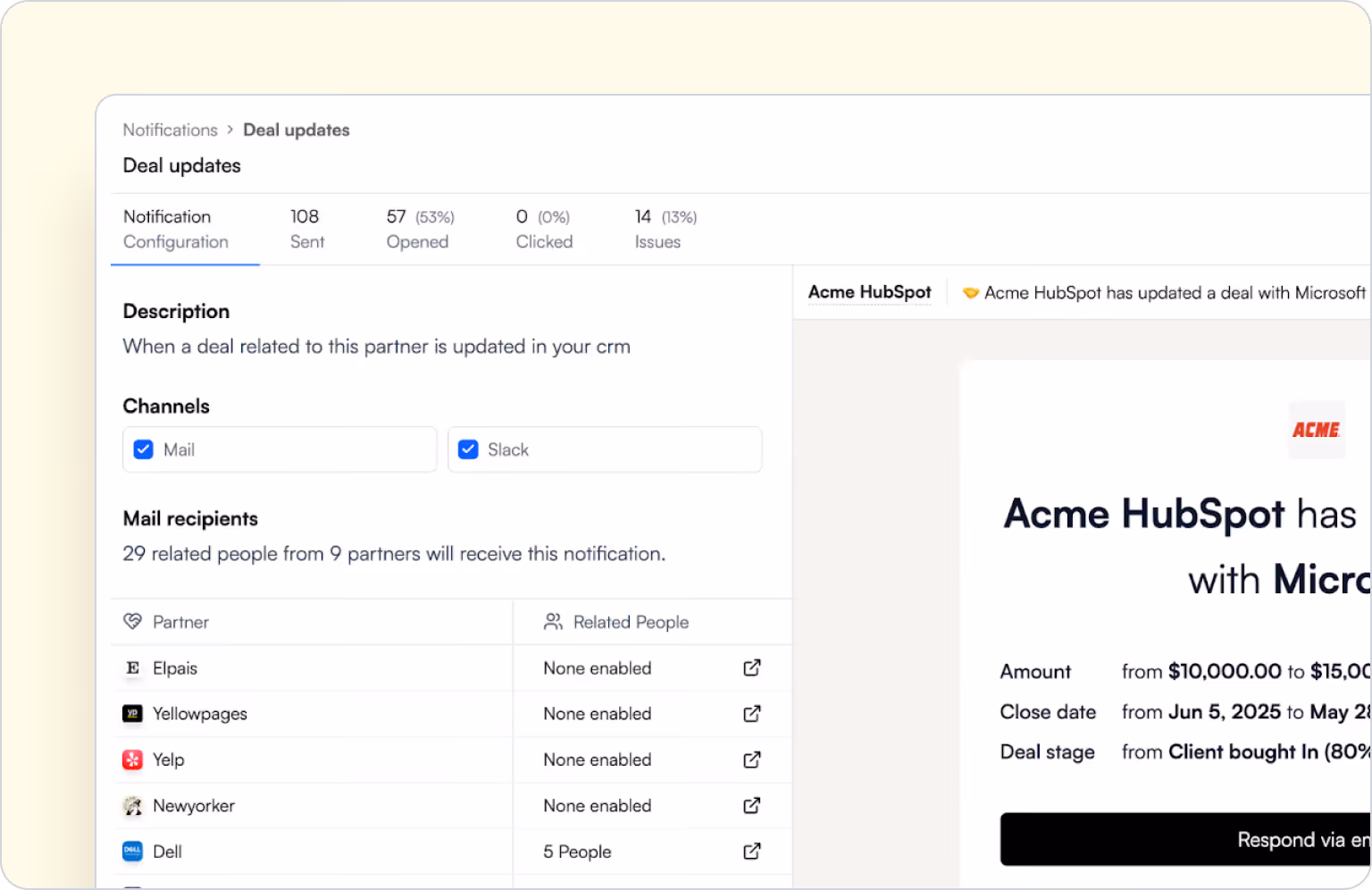Go back via the Notifications breadcrumb link
Viewport: 1372px width, 890px height.
tap(170, 130)
